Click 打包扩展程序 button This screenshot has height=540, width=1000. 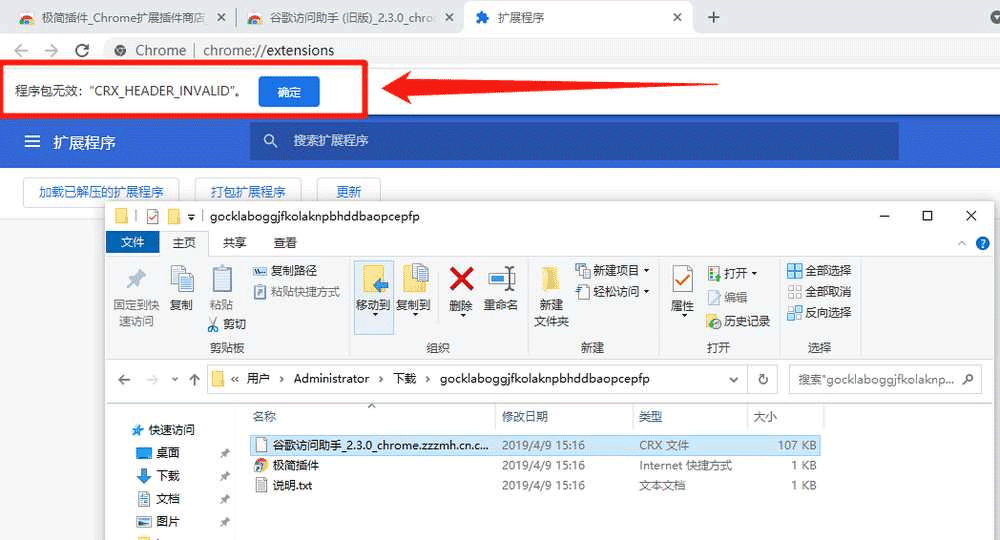coord(248,191)
